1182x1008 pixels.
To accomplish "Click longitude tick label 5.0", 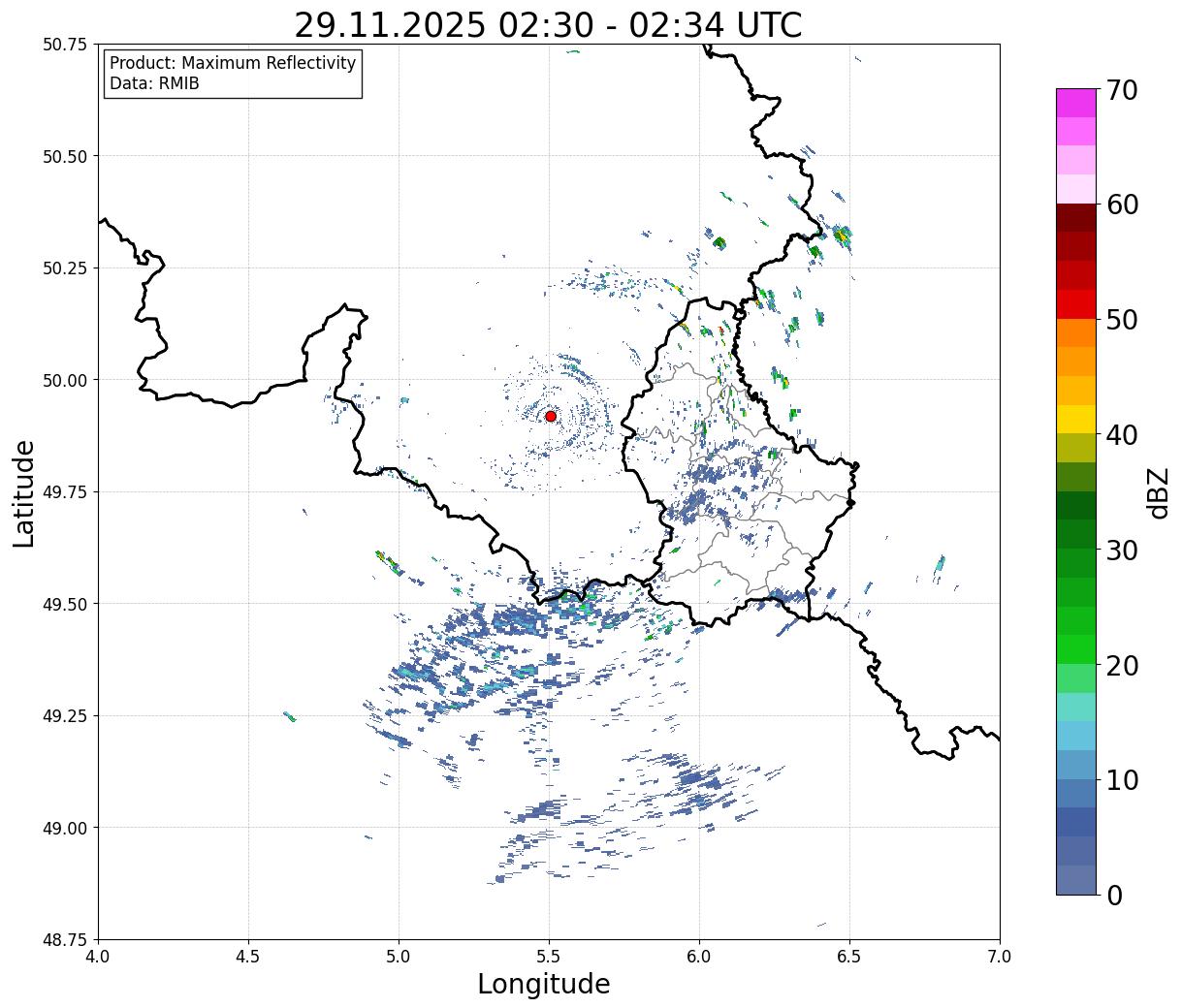I will click(399, 956).
